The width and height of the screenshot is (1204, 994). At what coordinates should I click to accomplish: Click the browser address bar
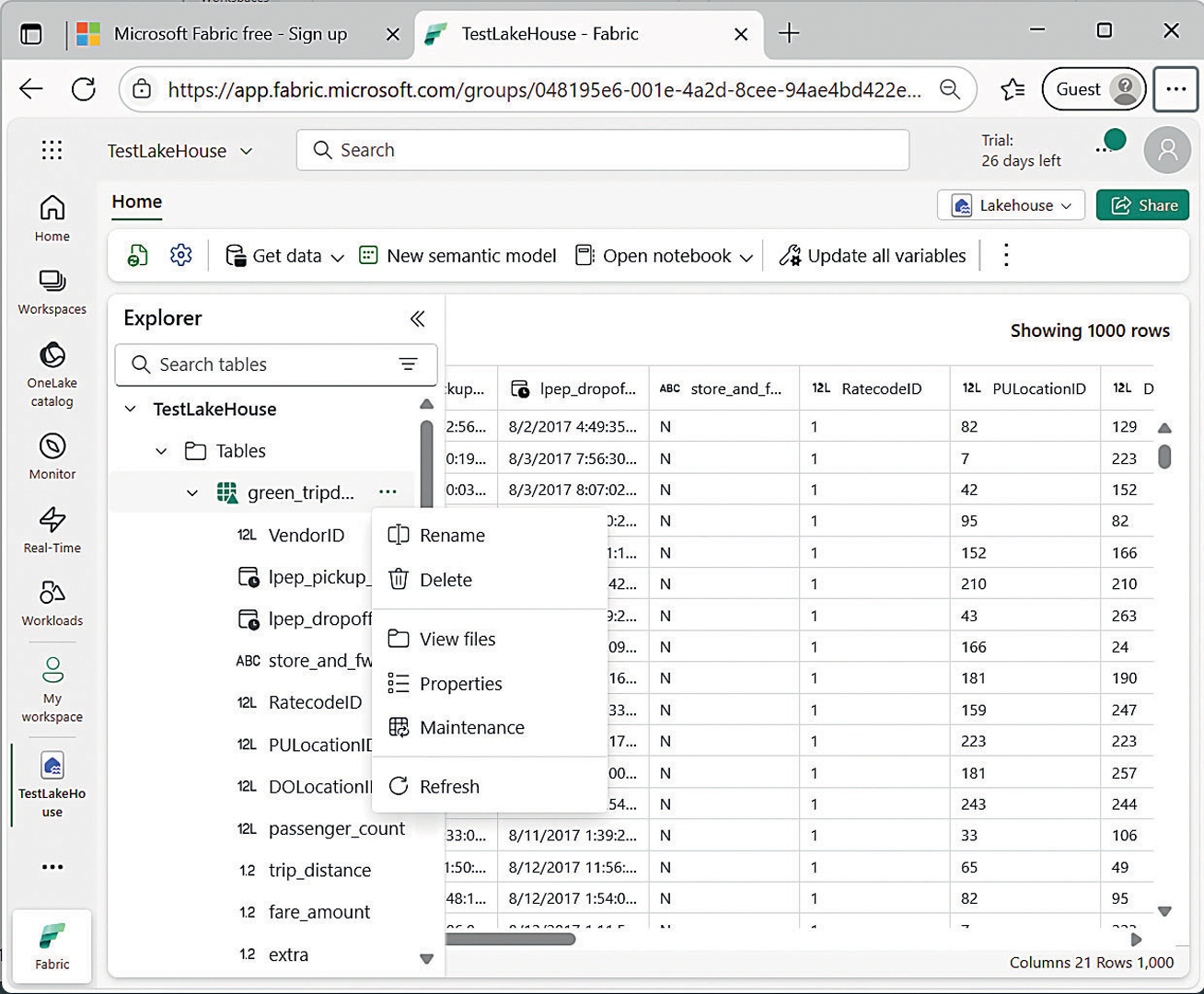point(543,89)
